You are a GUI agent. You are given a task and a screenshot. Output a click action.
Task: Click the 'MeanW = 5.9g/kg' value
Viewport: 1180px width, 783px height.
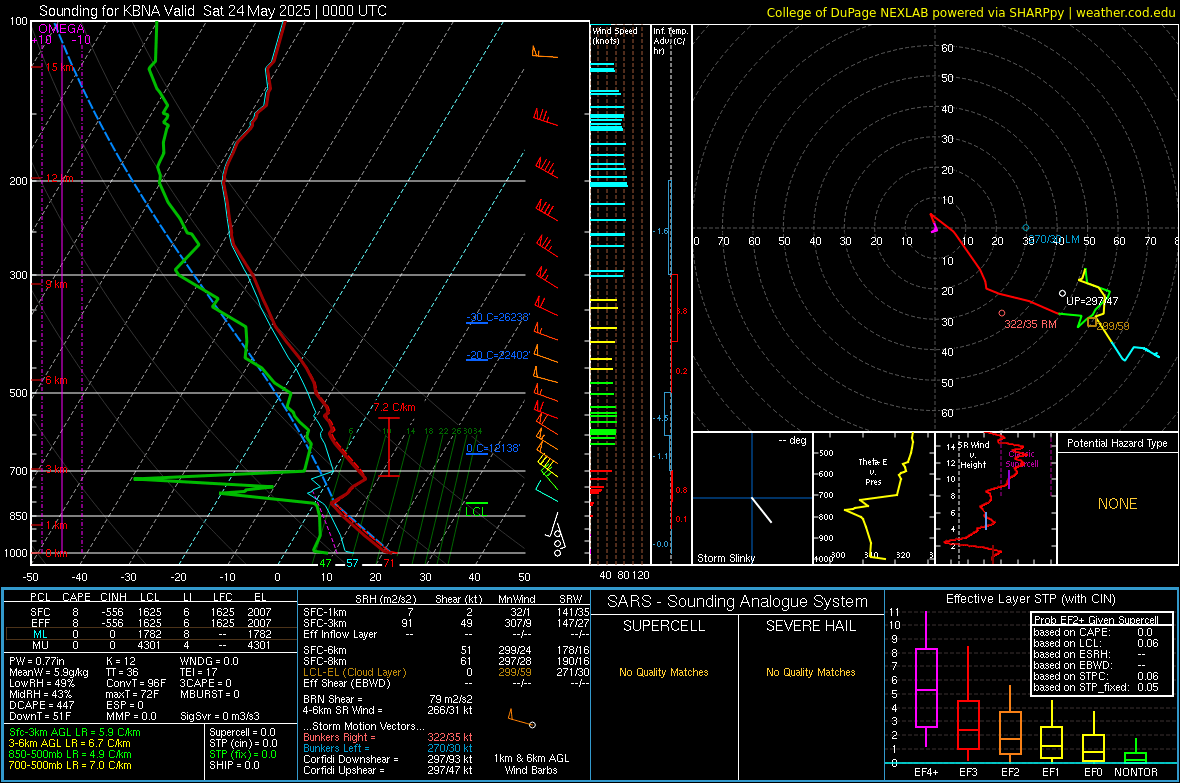click(49, 672)
